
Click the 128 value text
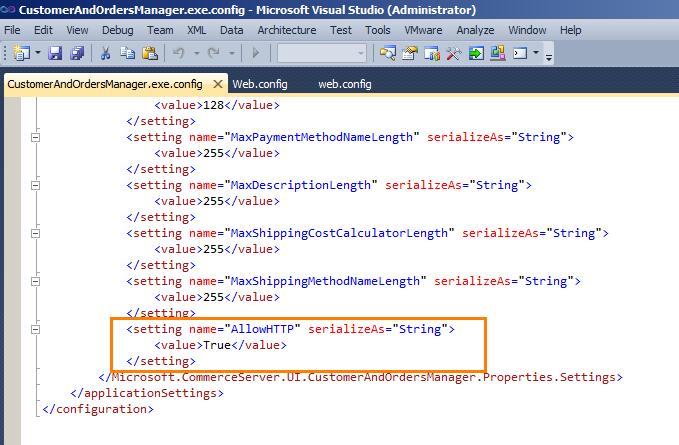coord(213,105)
